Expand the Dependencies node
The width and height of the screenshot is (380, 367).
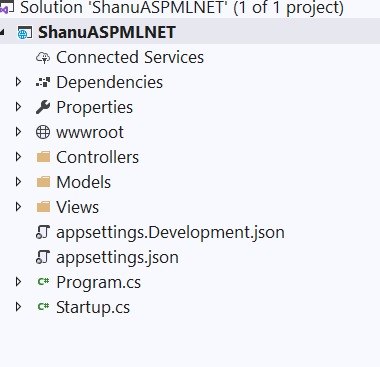tap(18, 82)
